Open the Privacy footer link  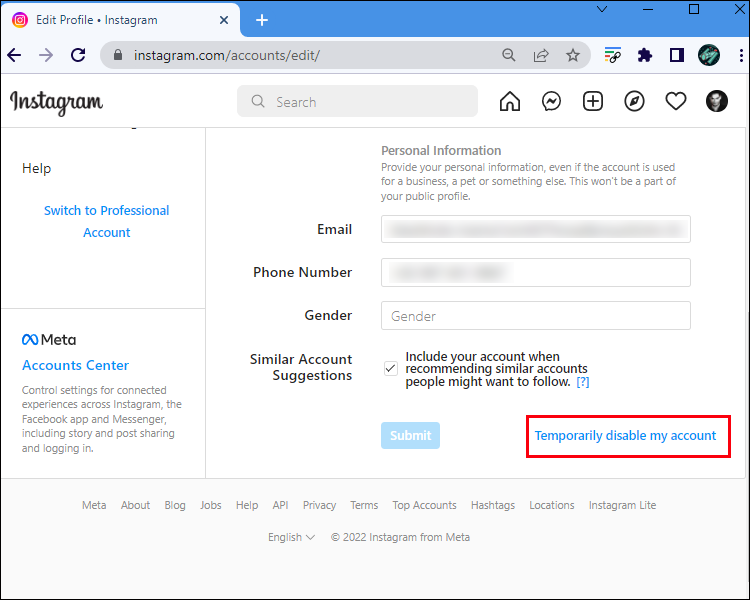tap(319, 505)
